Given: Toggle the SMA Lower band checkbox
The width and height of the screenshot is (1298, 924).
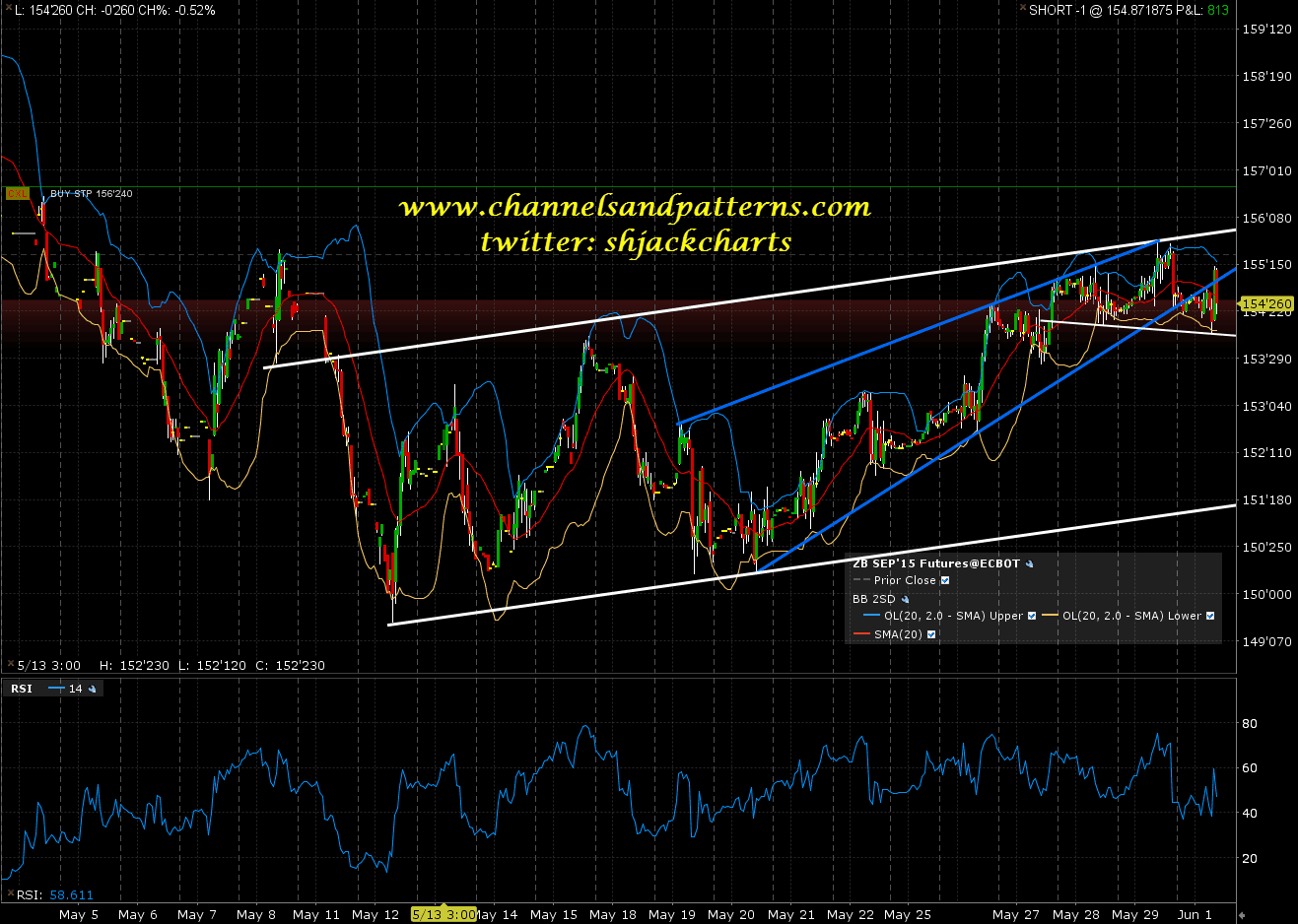Looking at the screenshot, I should click(x=1210, y=616).
